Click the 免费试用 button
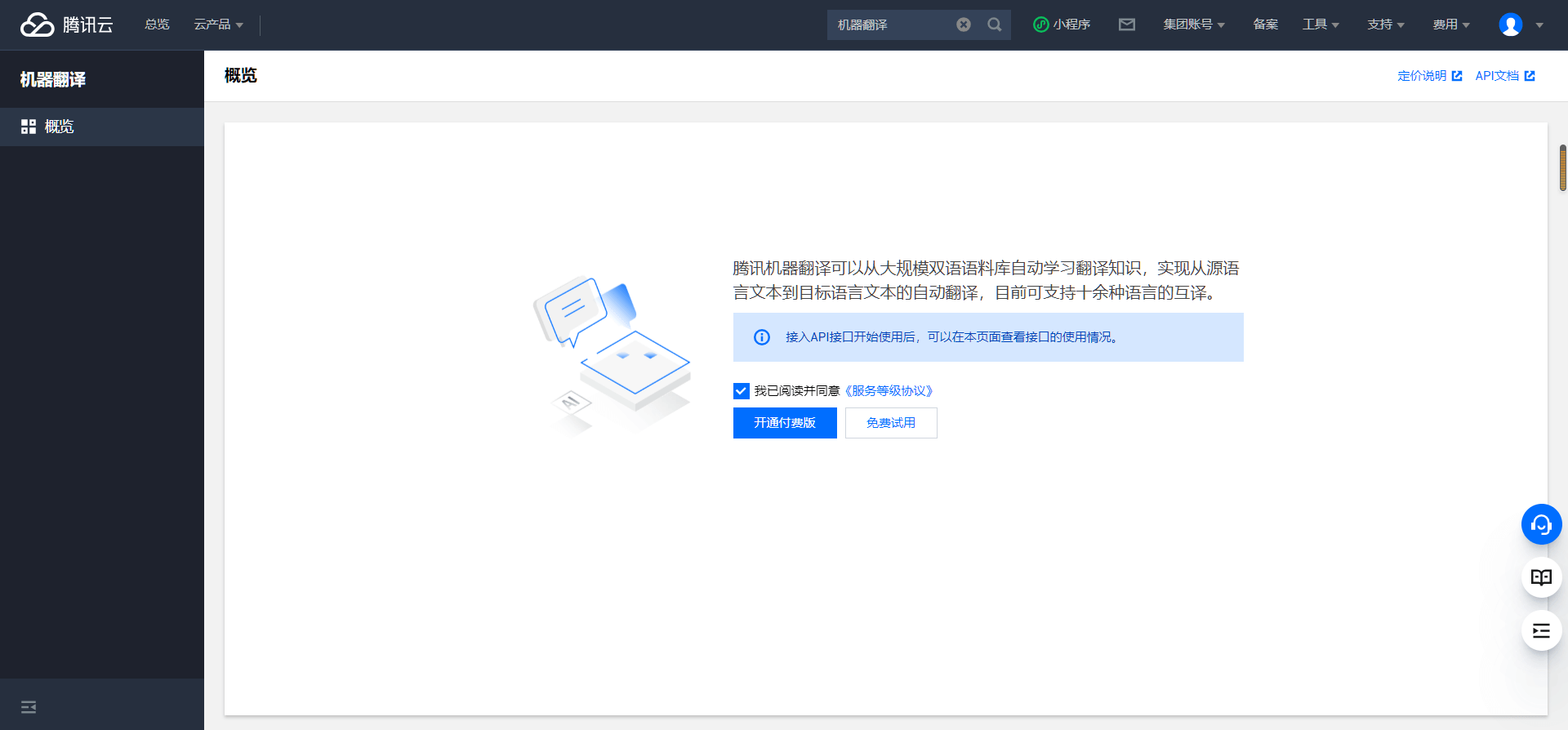 coord(891,423)
